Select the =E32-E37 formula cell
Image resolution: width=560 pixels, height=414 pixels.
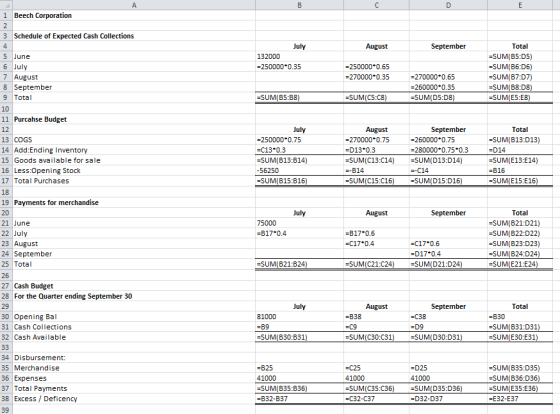pos(520,399)
